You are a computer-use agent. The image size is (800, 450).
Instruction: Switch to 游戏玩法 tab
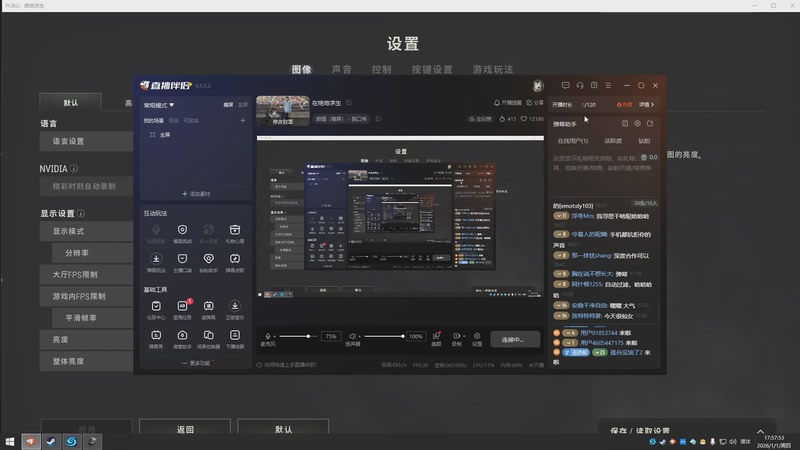(x=492, y=69)
